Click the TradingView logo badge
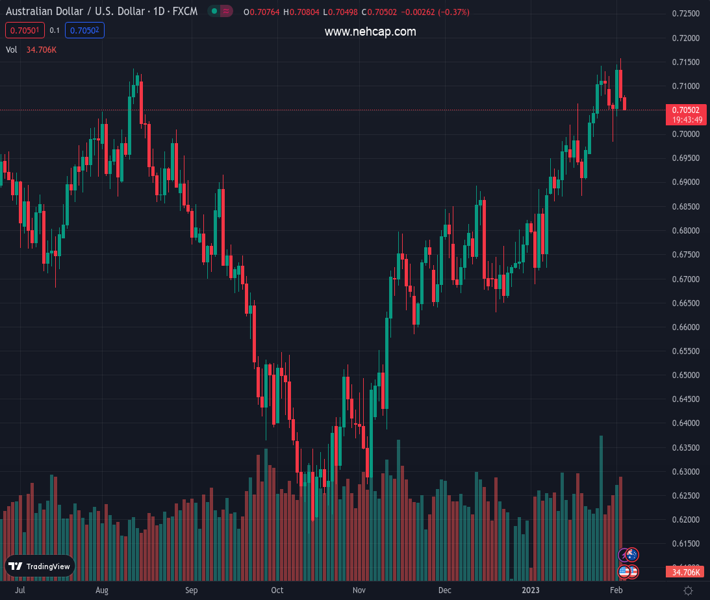Image resolution: width=710 pixels, height=600 pixels. [x=40, y=566]
